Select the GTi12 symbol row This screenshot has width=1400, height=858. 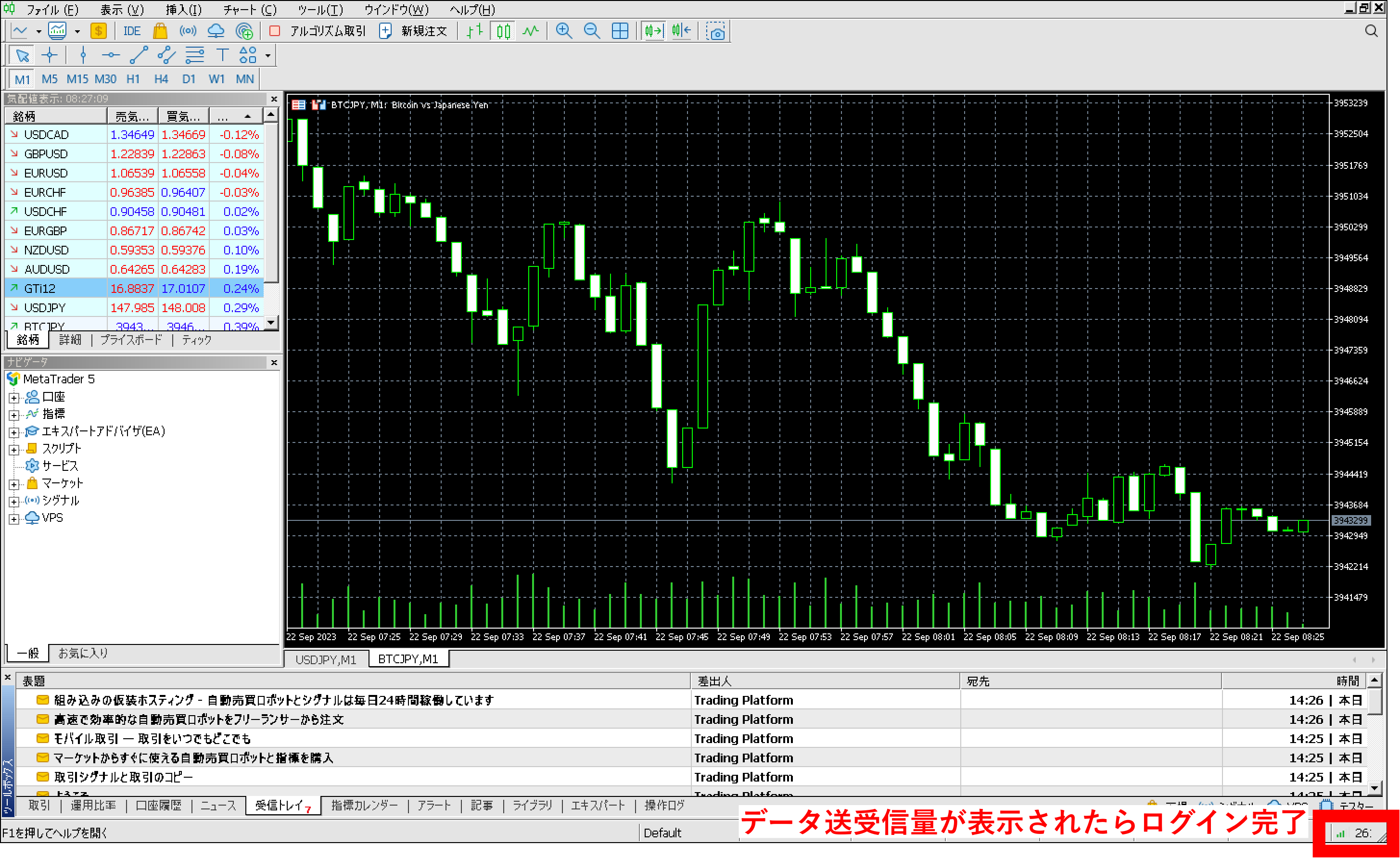(x=40, y=289)
